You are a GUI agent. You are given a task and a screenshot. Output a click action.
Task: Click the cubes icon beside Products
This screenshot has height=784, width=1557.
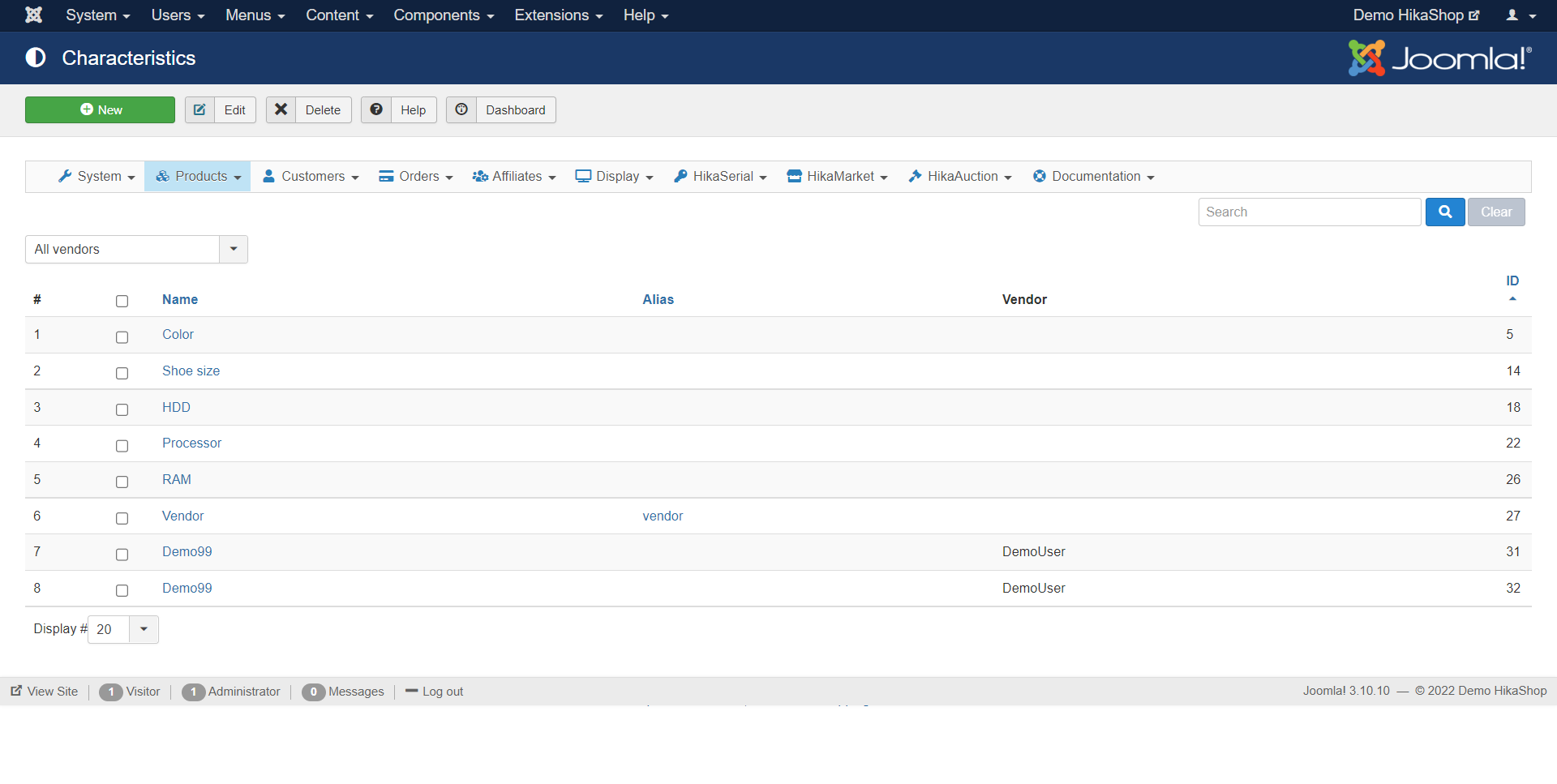coord(162,176)
